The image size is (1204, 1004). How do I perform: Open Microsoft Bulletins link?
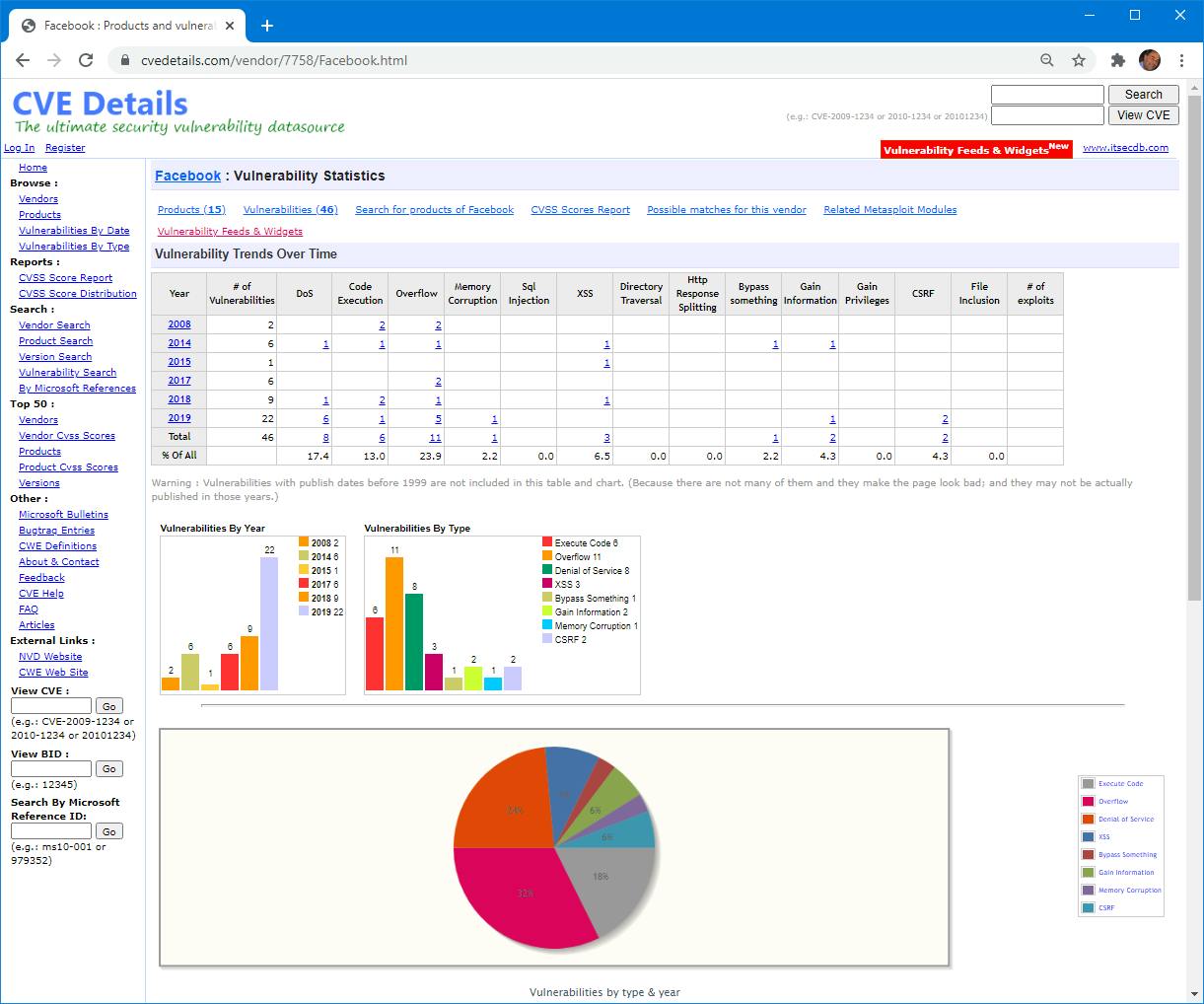[x=63, y=515]
